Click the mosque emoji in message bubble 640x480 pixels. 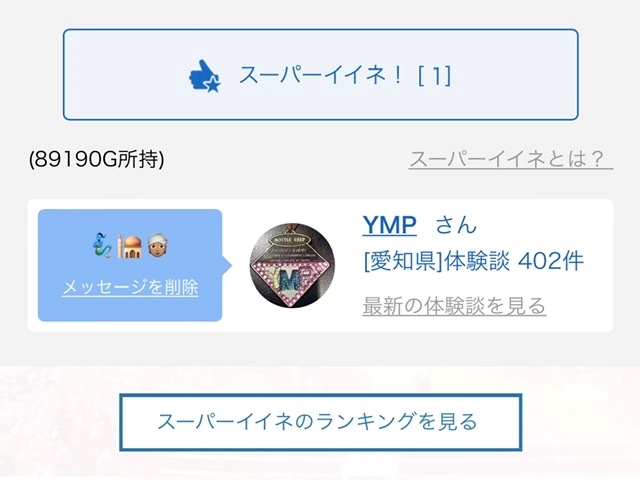point(129,246)
